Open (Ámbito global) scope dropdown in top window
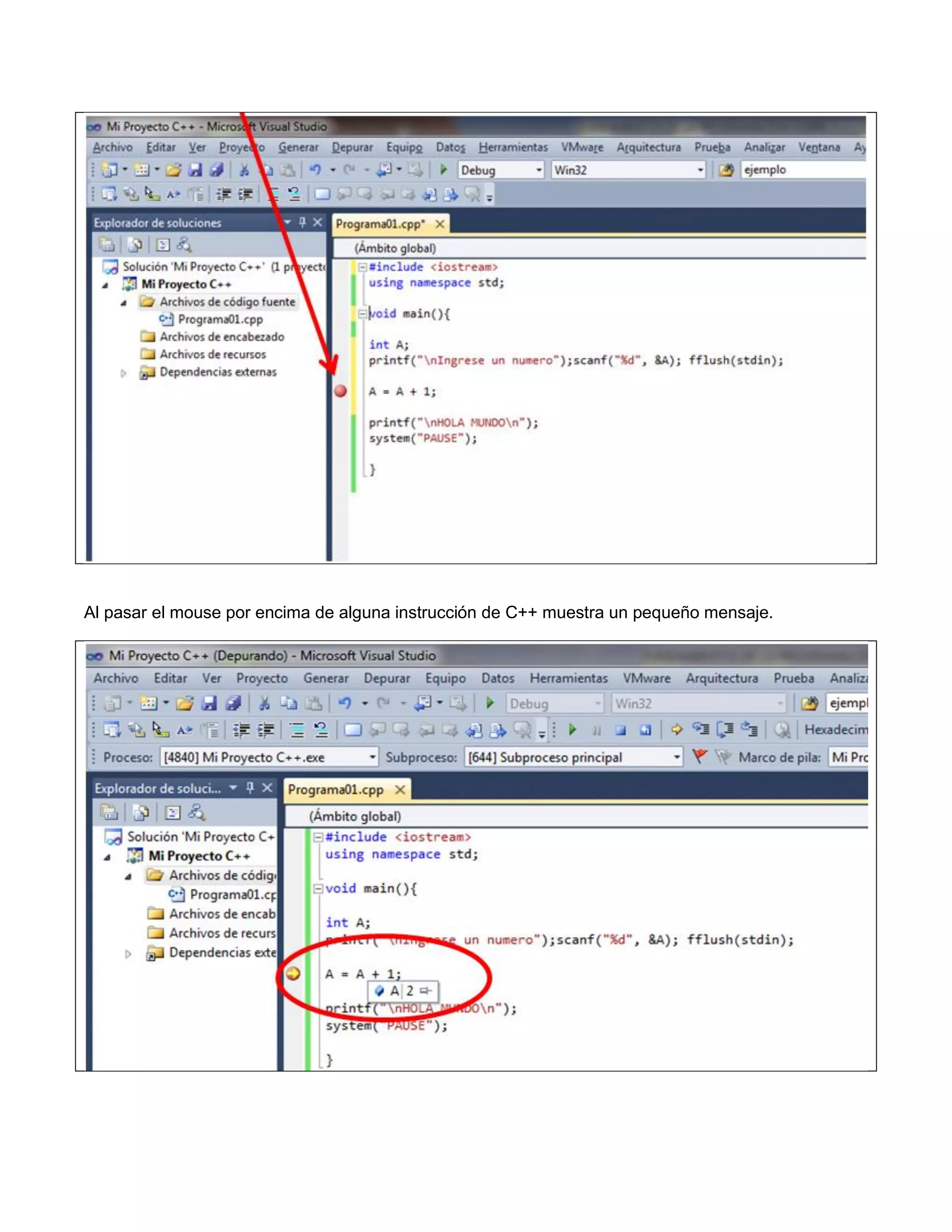 click(600, 248)
